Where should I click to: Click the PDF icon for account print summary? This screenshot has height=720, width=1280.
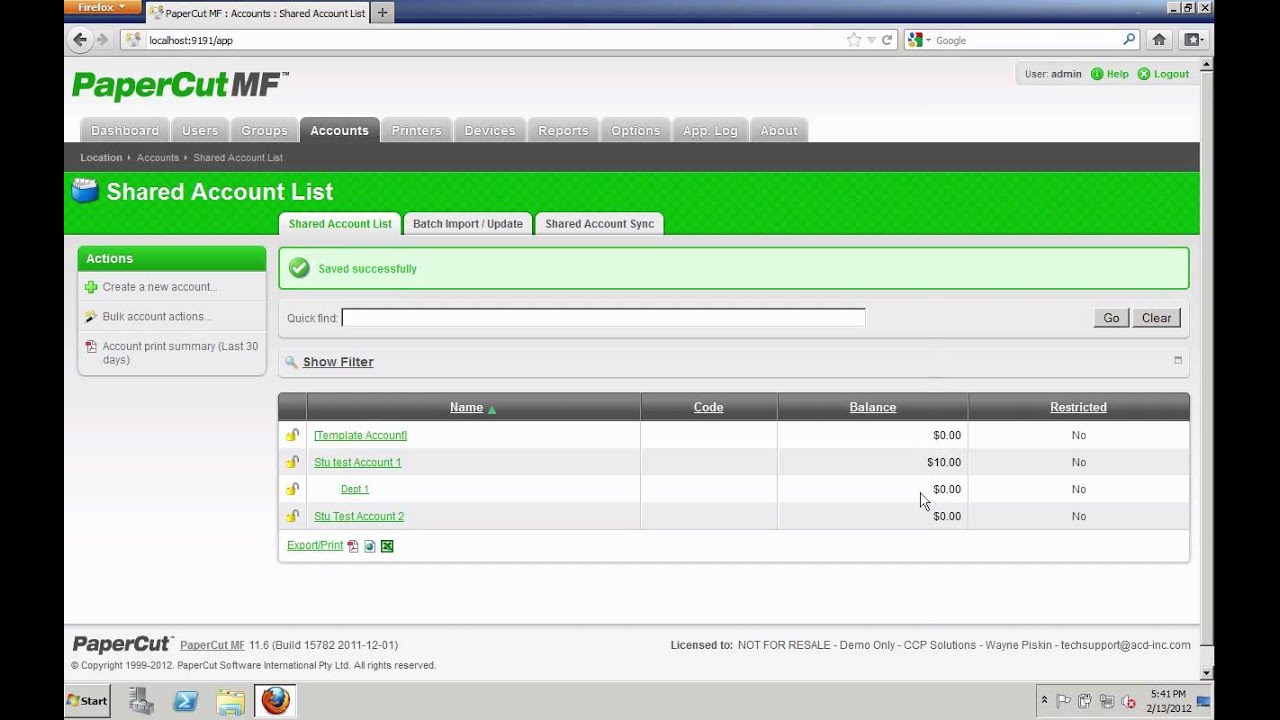pyautogui.click(x=91, y=347)
